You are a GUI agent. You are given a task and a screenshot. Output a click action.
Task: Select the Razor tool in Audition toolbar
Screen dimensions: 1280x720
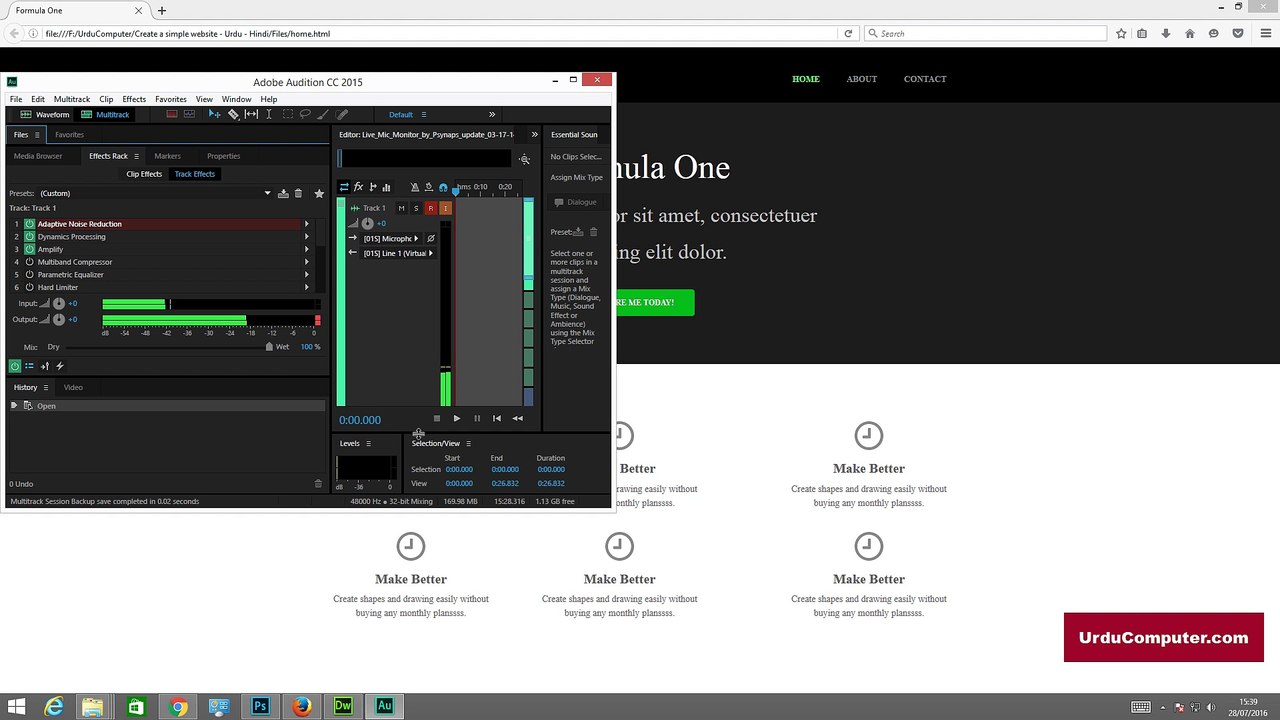[233, 114]
